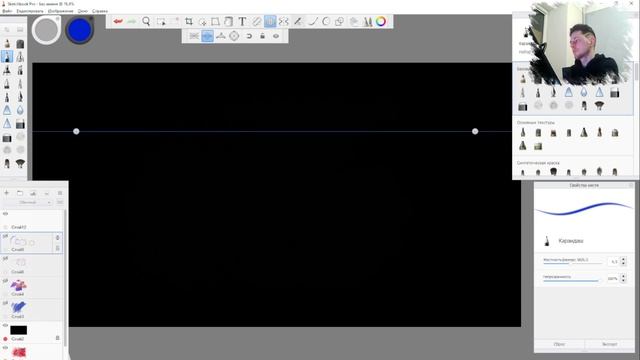Viewport: 640px width, 360px height.
Task: Toggle visibility of blue strokes layer
Action: pyautogui.click(x=5, y=303)
